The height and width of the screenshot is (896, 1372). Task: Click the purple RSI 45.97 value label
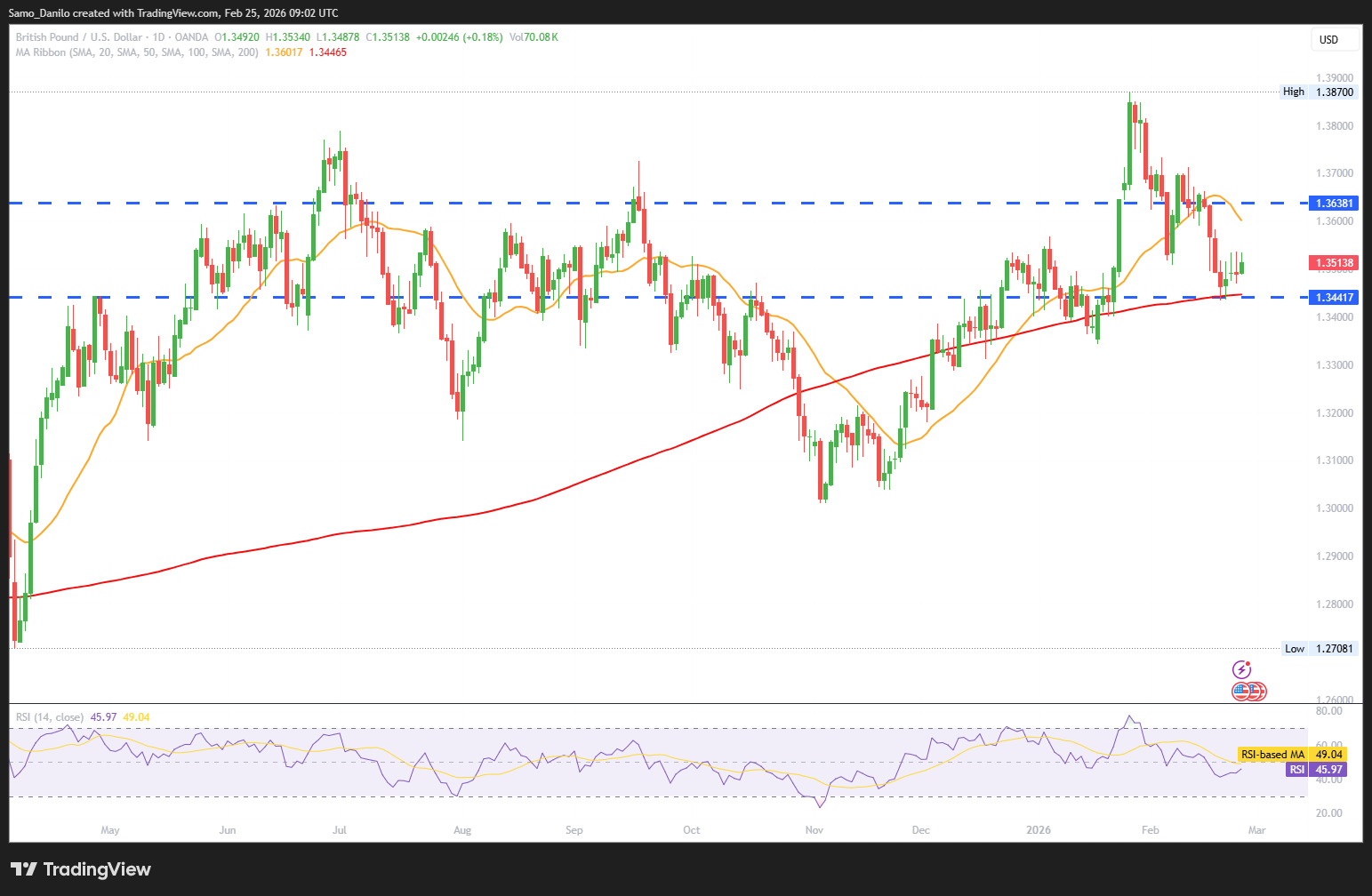(x=1316, y=770)
